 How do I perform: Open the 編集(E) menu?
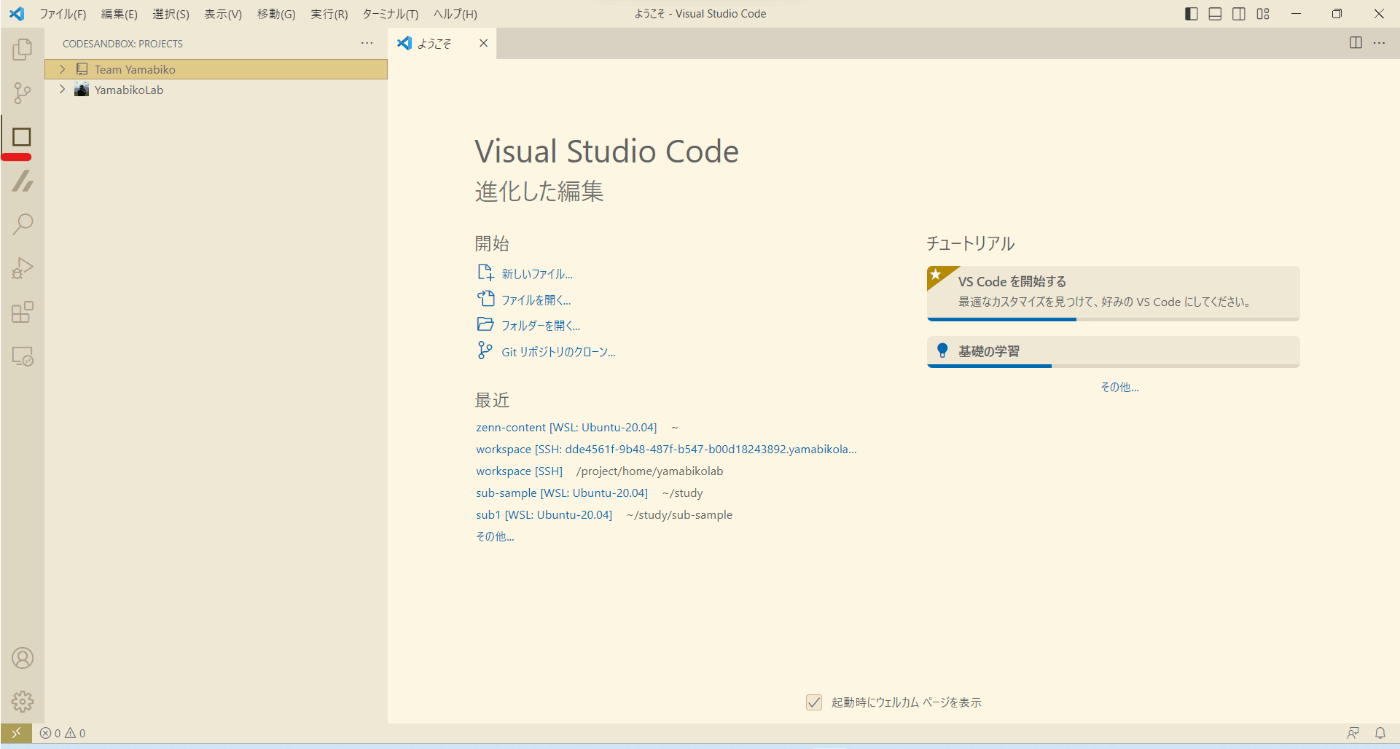click(119, 14)
